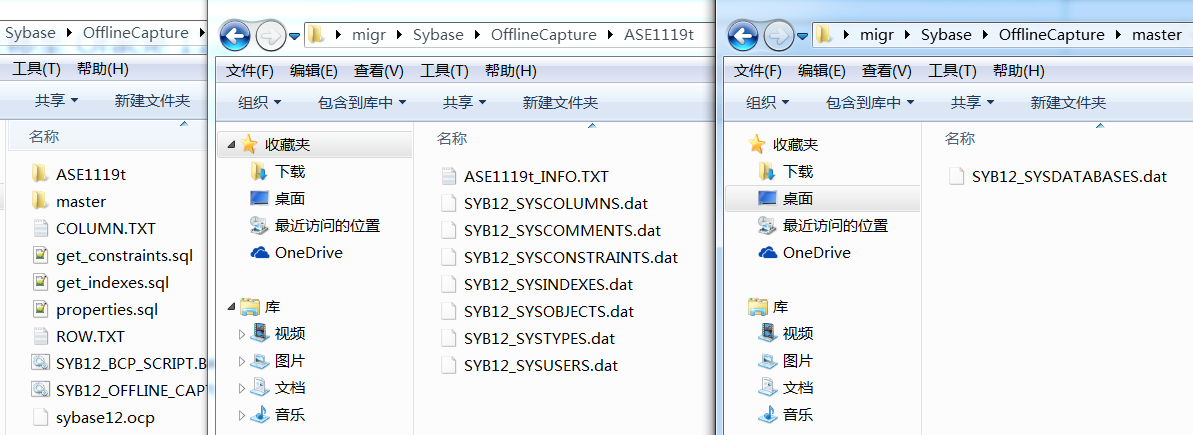Open 视频 library in master window sidebar
This screenshot has height=435, width=1193.
[785, 333]
